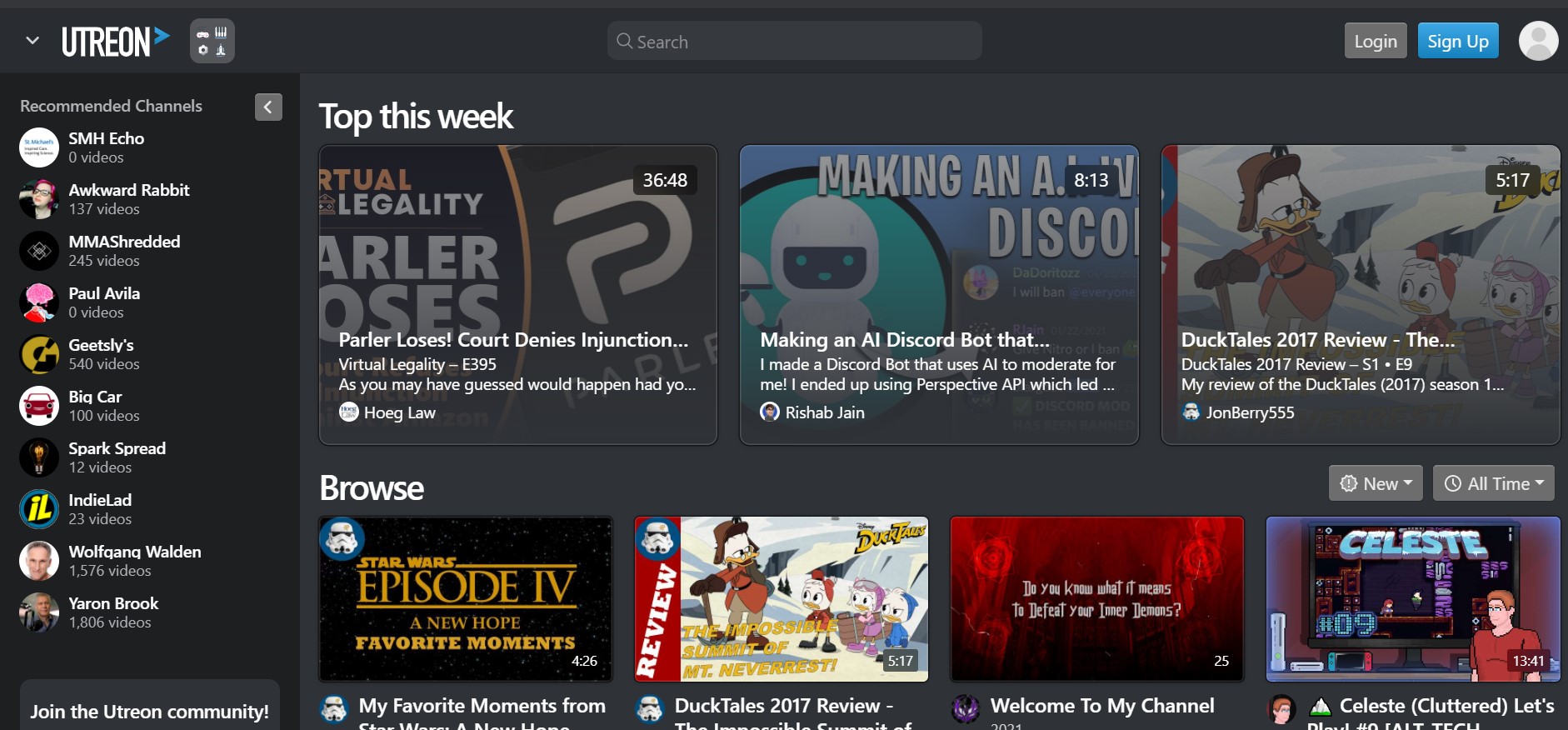Viewport: 1568px width, 730px height.
Task: Click the DuckTales 2017 Review – The... card title
Action: pos(1318,340)
